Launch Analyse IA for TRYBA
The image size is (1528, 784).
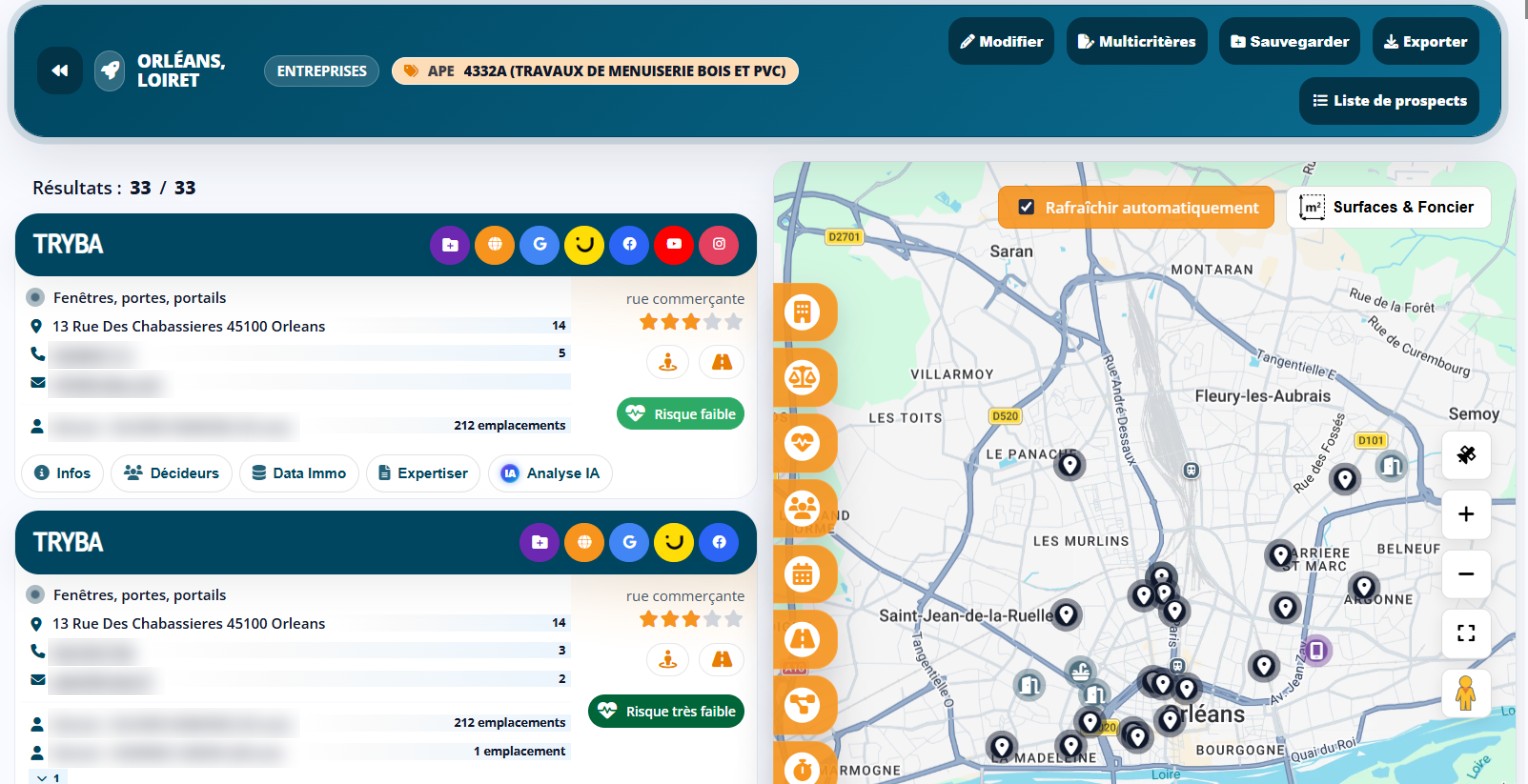pos(550,473)
